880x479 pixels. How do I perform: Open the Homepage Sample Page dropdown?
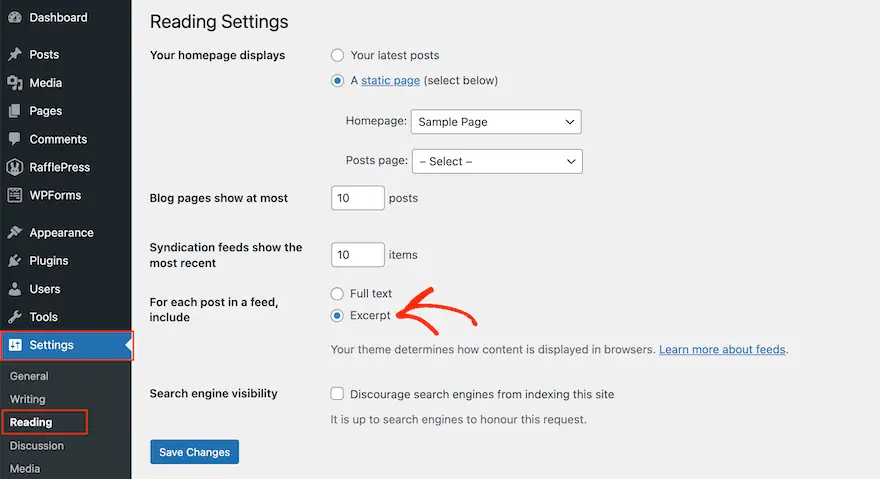click(496, 122)
